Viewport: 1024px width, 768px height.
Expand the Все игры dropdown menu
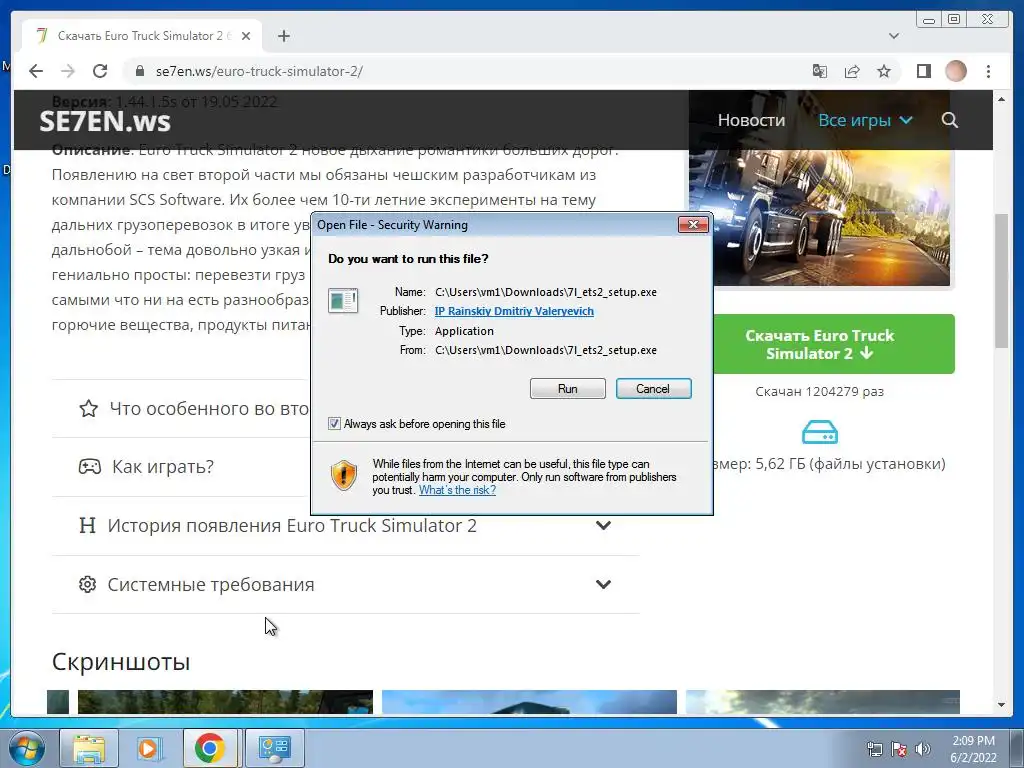865,120
